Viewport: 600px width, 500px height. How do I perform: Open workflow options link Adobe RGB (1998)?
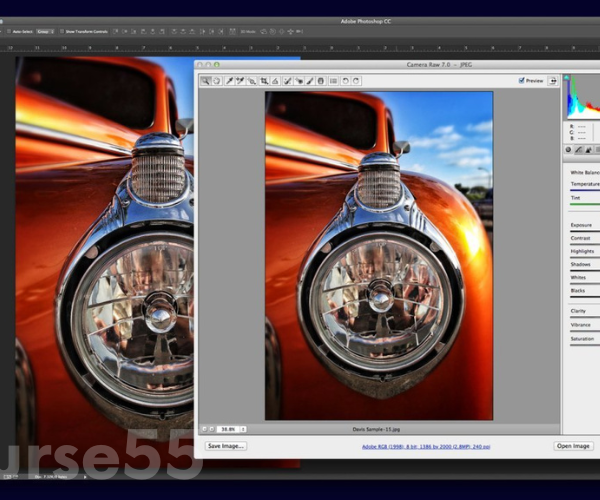[426, 446]
